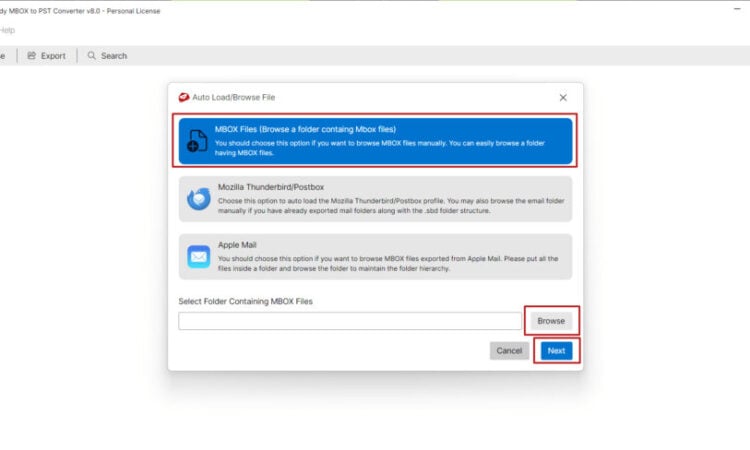This screenshot has width=750, height=450.
Task: Click the Auto Load/Browse File title text
Action: click(234, 97)
